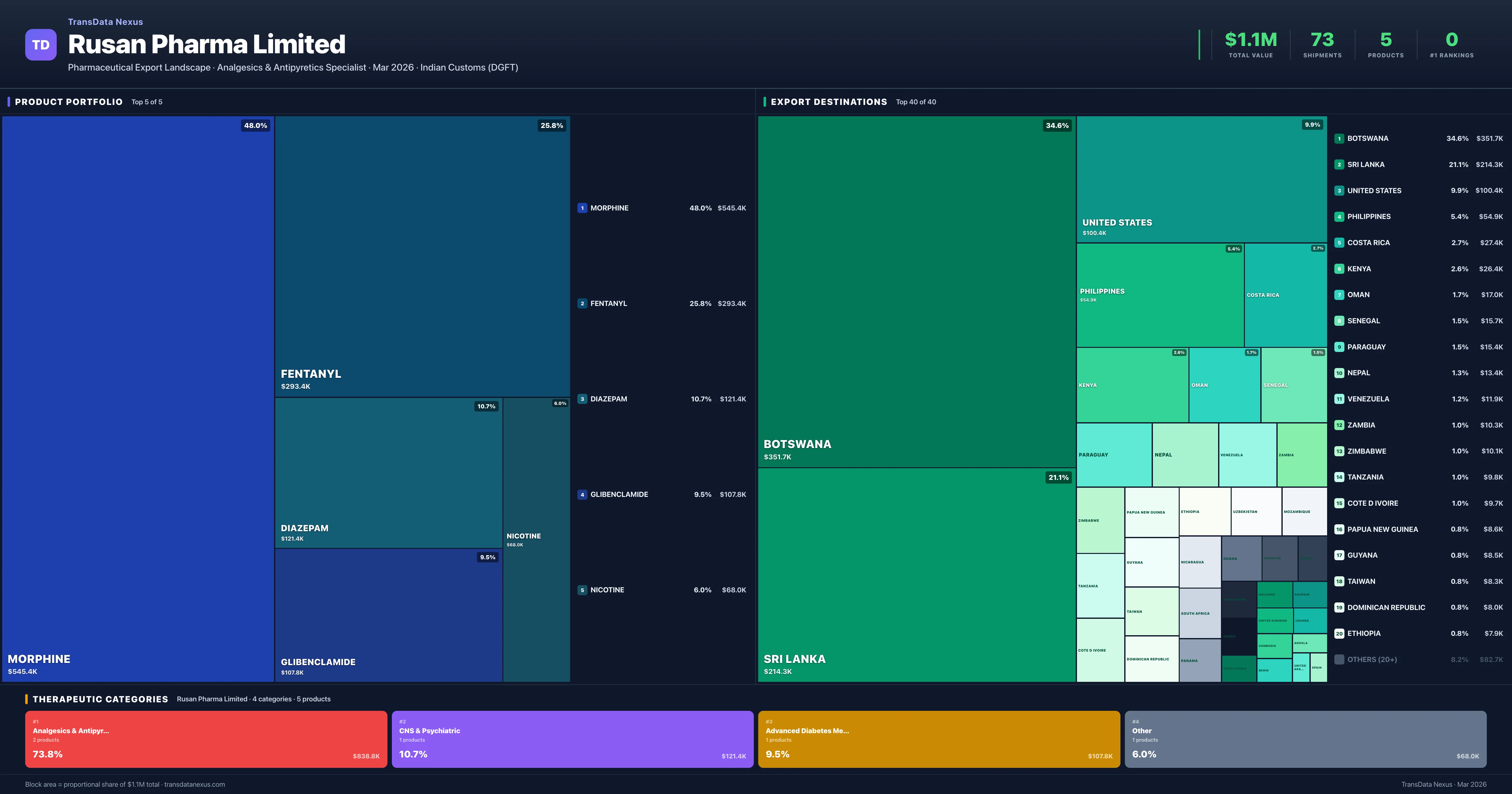Click transdatanexus.com footer link
This screenshot has width=1512, height=794.
tap(194, 785)
